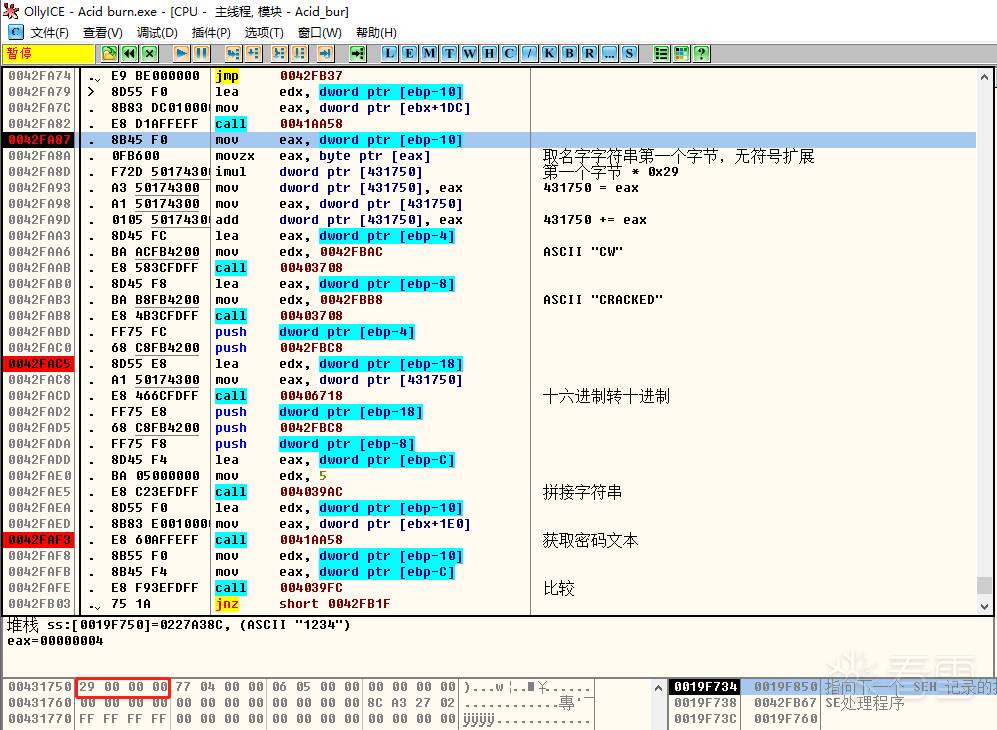Viewport: 997px width, 730px height.
Task: Click the 拼接字符串 comment
Action: pos(582,492)
